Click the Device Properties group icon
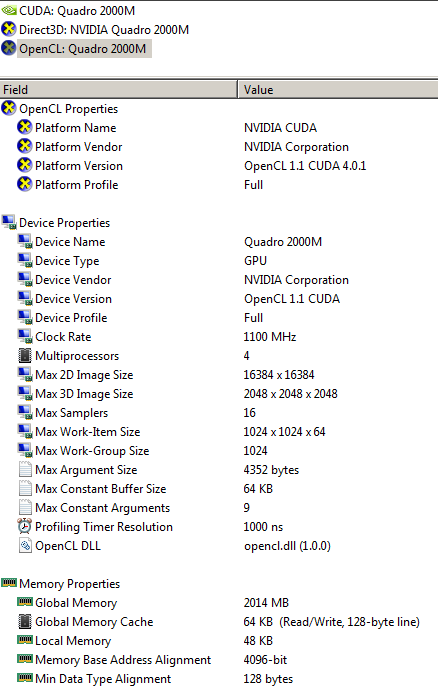This screenshot has width=438, height=693. pos(8,222)
